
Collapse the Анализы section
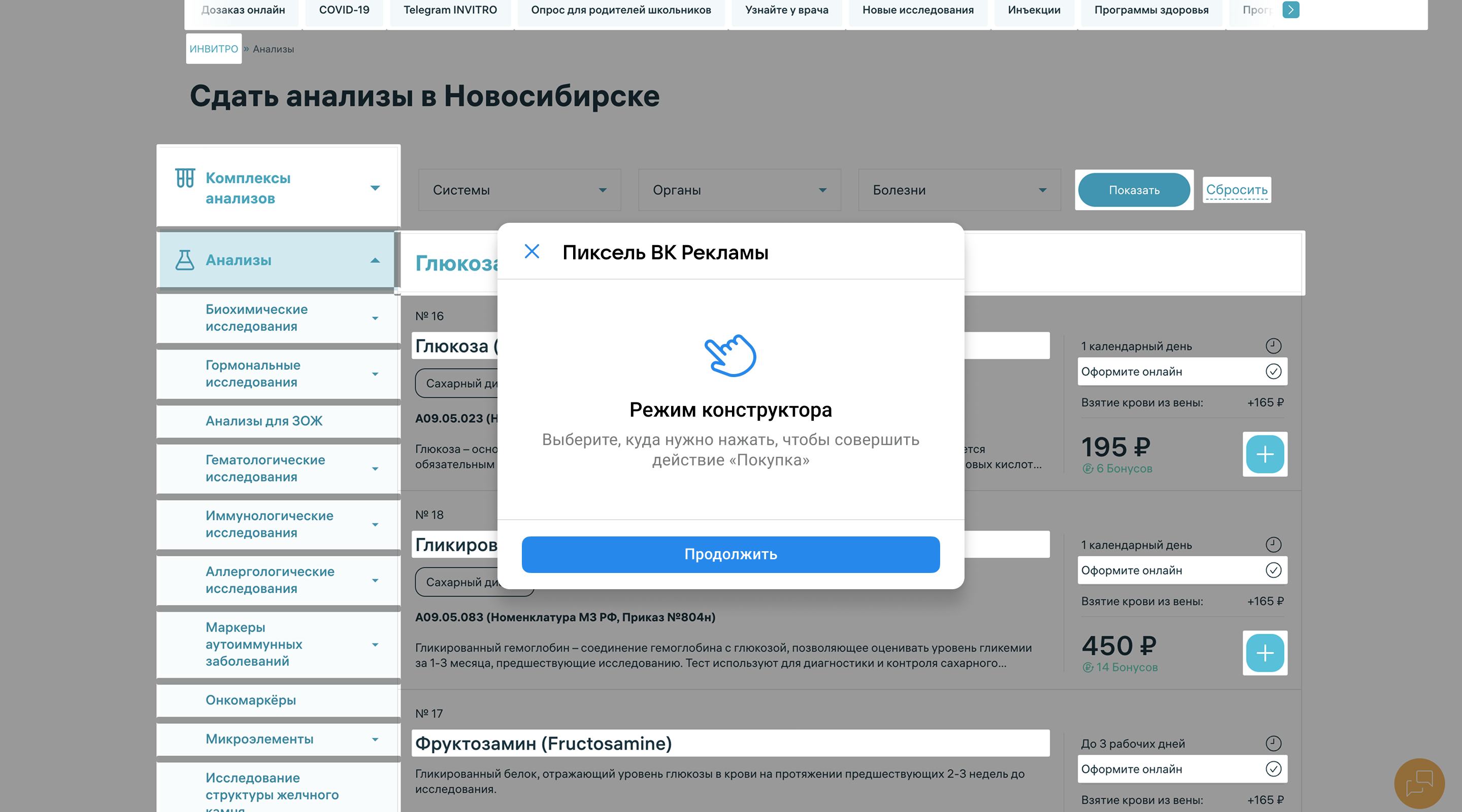pos(375,260)
